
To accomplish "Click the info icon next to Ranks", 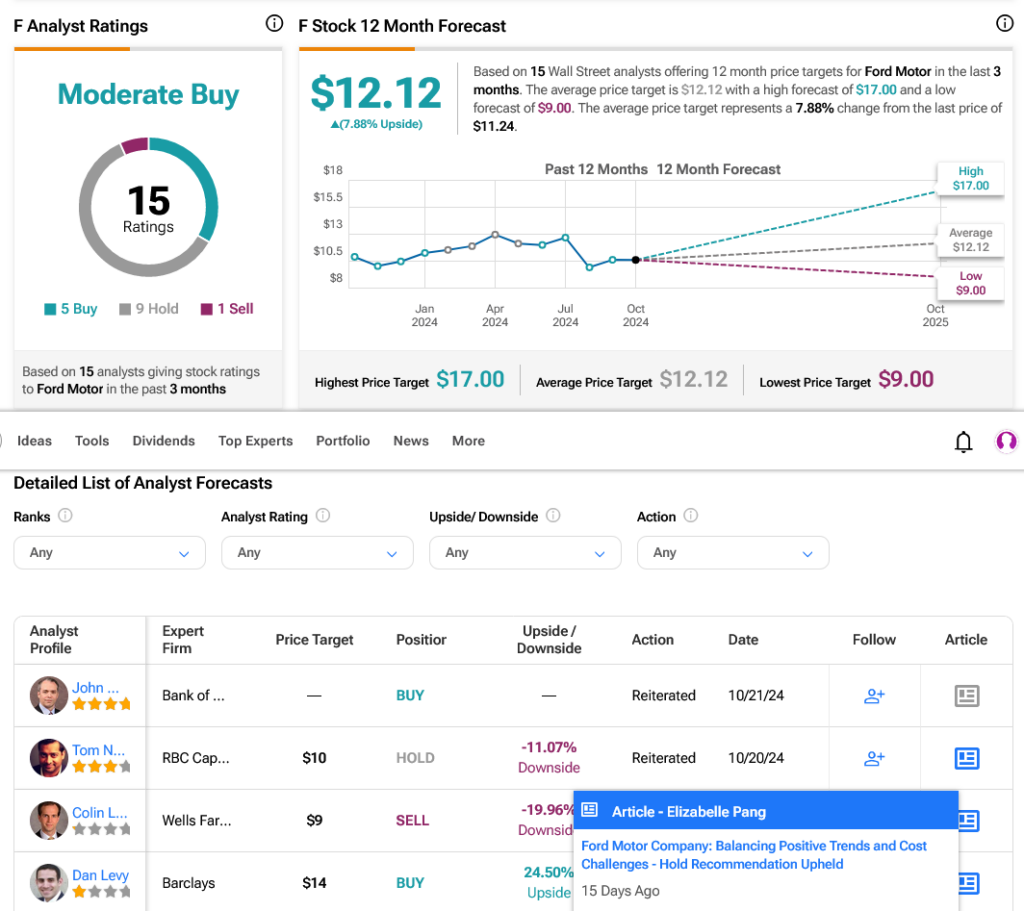I will pyautogui.click(x=65, y=516).
